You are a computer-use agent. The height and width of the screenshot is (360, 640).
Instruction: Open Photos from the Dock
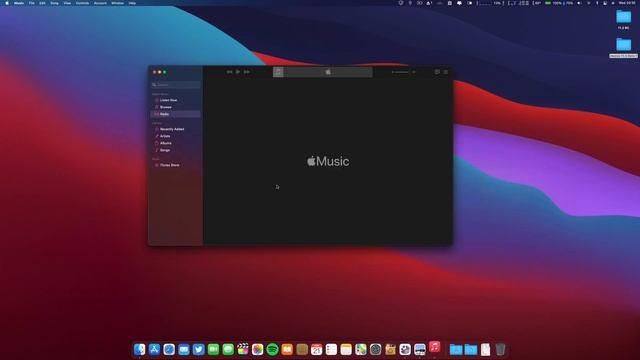pos(258,349)
